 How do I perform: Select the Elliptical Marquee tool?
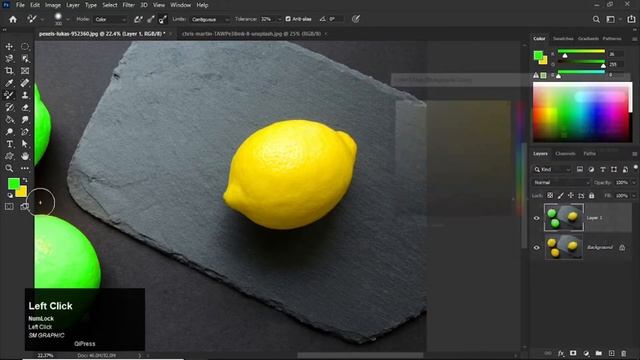point(25,47)
